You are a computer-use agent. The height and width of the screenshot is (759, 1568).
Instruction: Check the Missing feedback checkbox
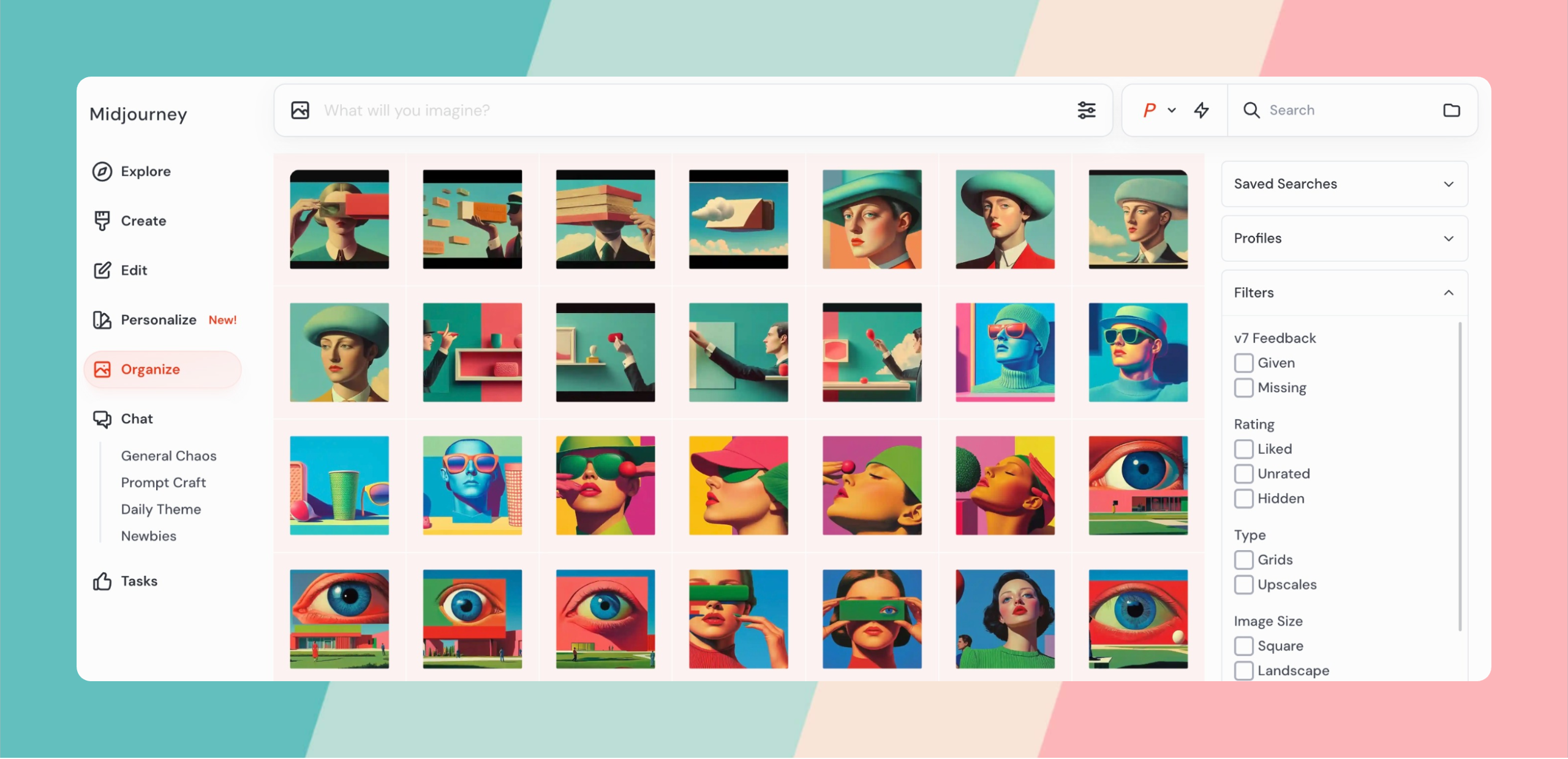(1243, 388)
